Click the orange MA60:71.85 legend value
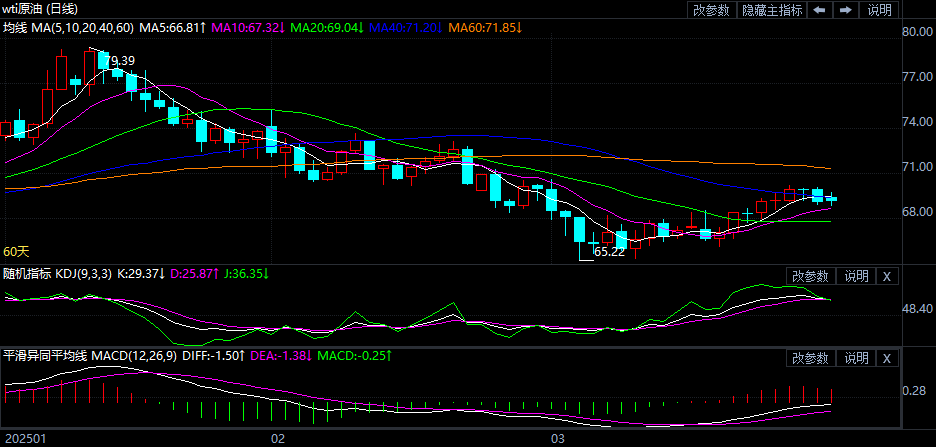Image resolution: width=936 pixels, height=447 pixels. (x=485, y=26)
